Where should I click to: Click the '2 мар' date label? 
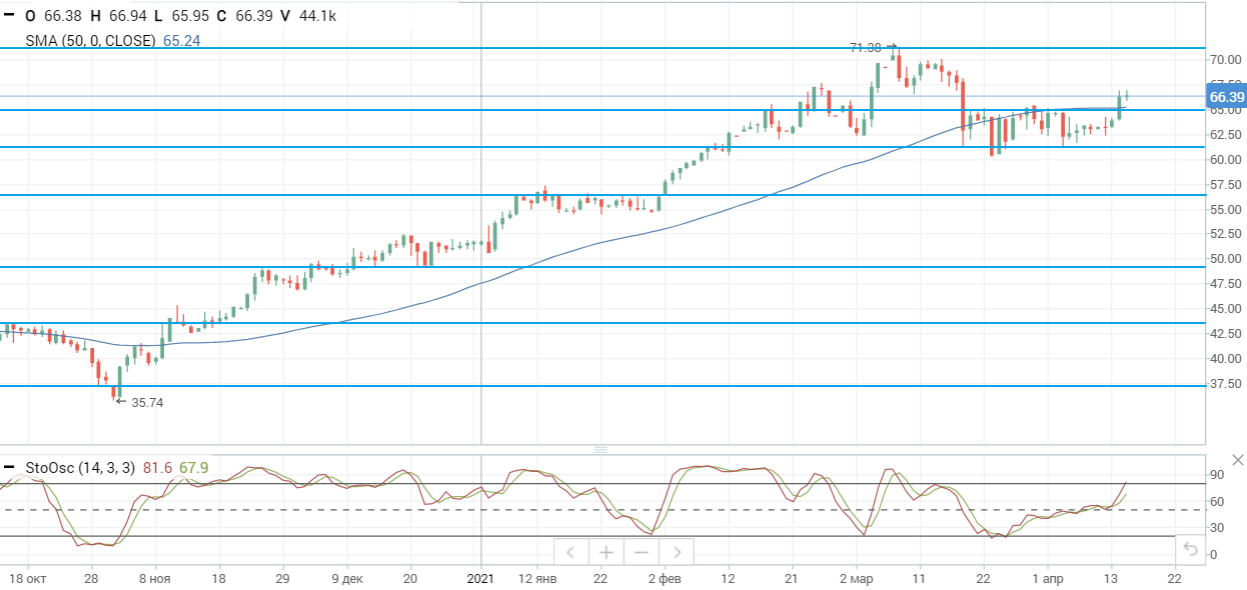(x=856, y=579)
